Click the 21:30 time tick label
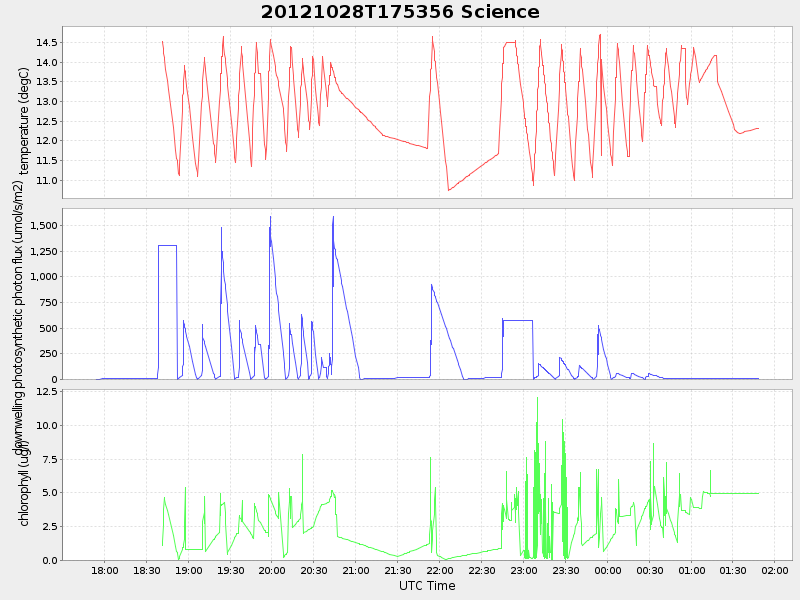The width and height of the screenshot is (800, 600). coord(398,570)
